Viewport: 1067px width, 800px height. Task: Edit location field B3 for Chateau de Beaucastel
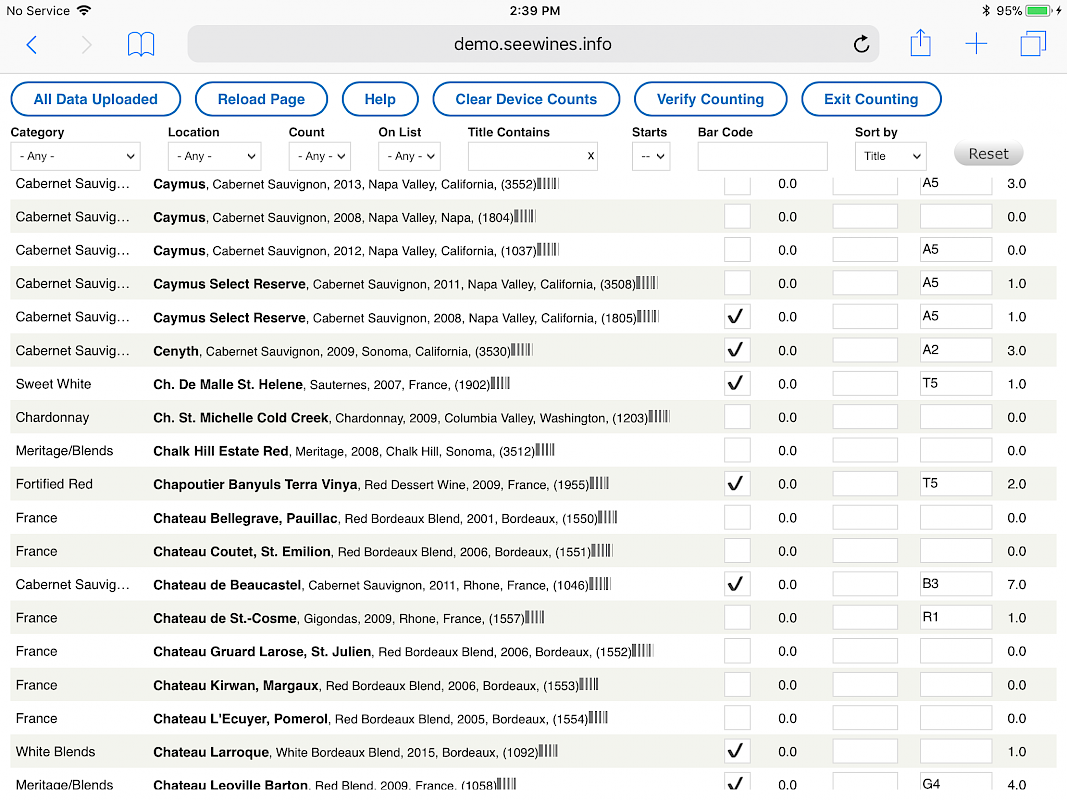(955, 584)
